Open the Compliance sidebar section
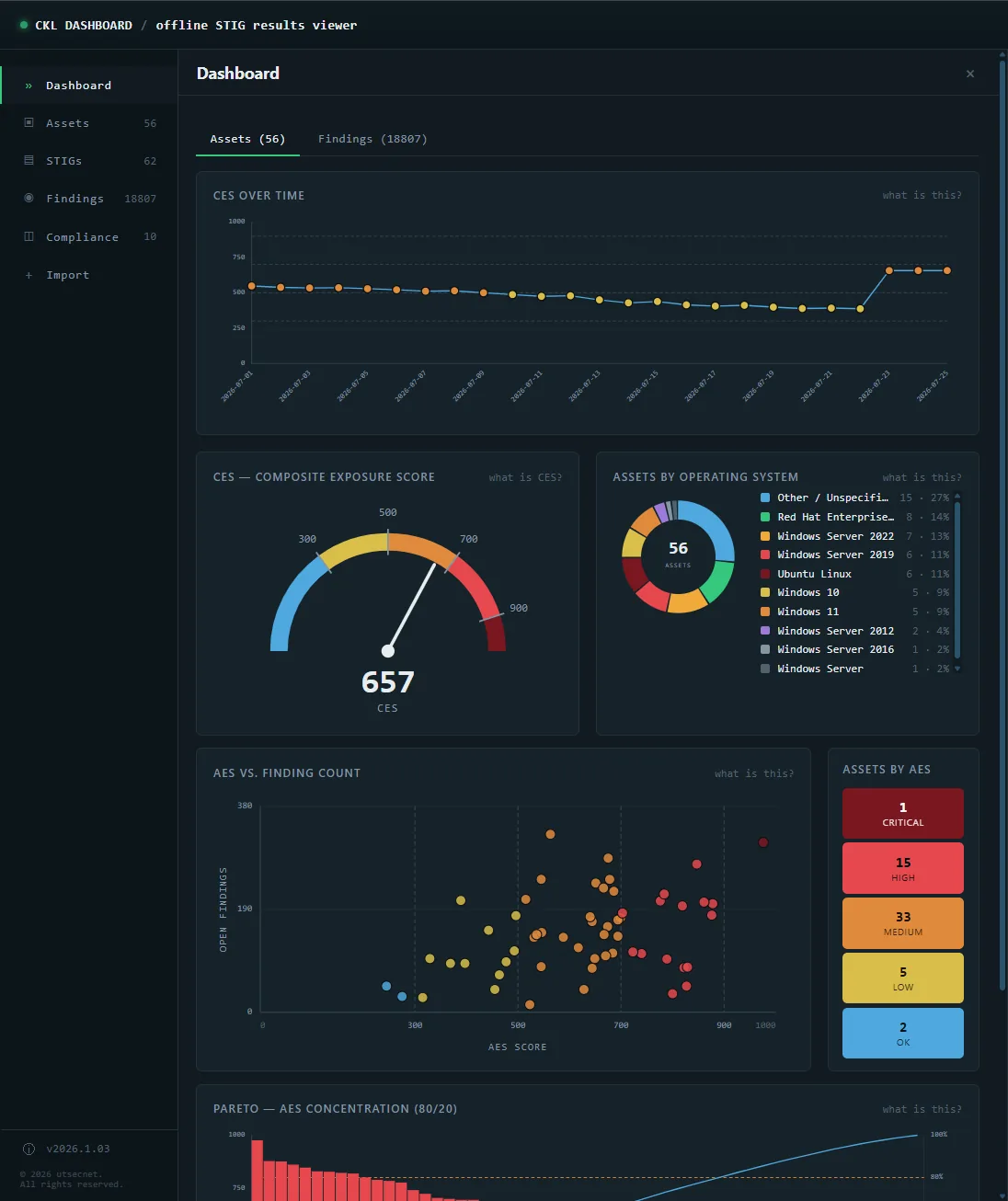Image resolution: width=1008 pixels, height=1201 pixels. pyautogui.click(x=89, y=236)
